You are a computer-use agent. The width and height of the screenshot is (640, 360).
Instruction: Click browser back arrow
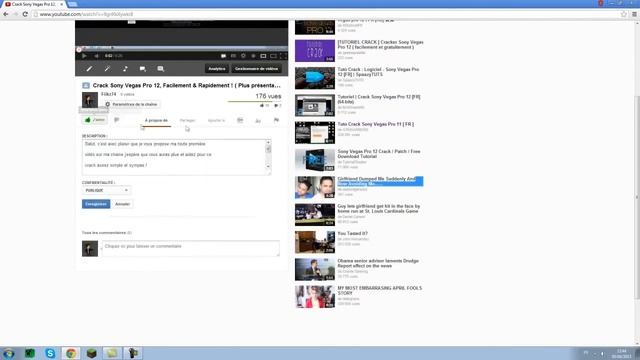pos(6,14)
